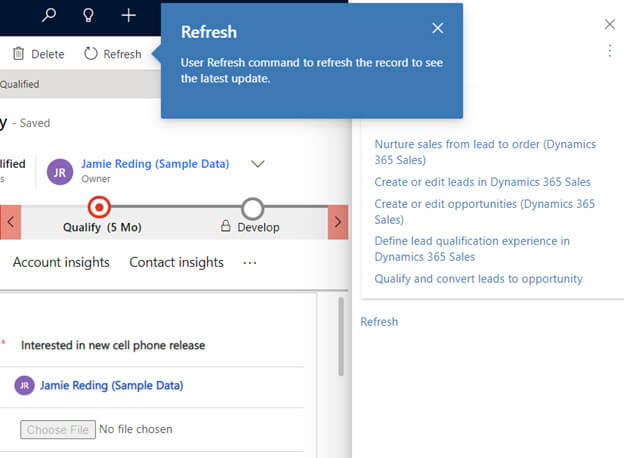Click the Delete trash can icon

[18, 53]
